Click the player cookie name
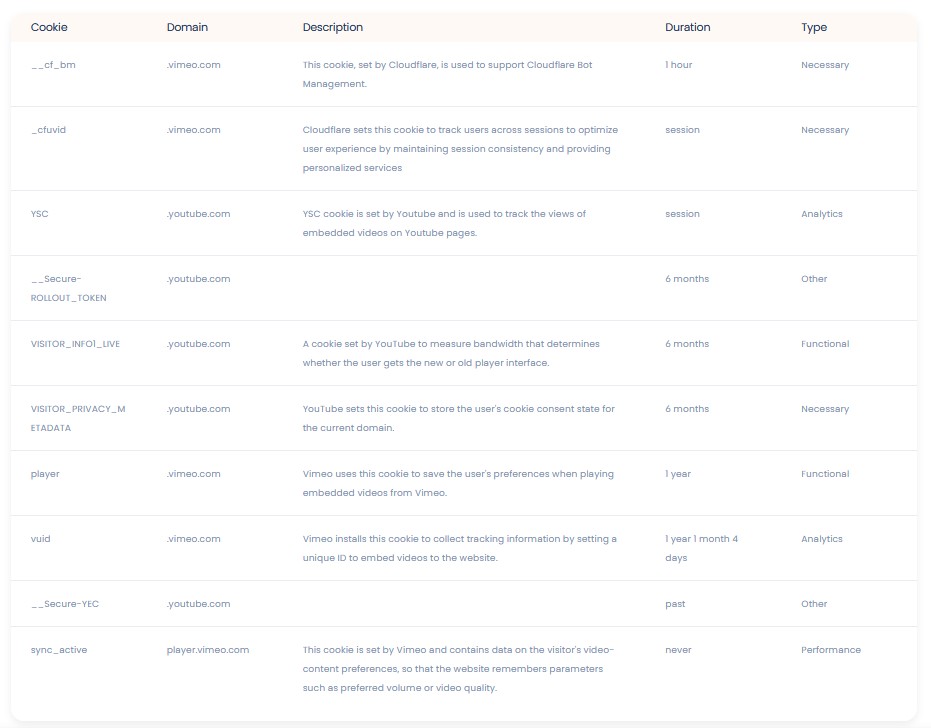 pos(45,474)
